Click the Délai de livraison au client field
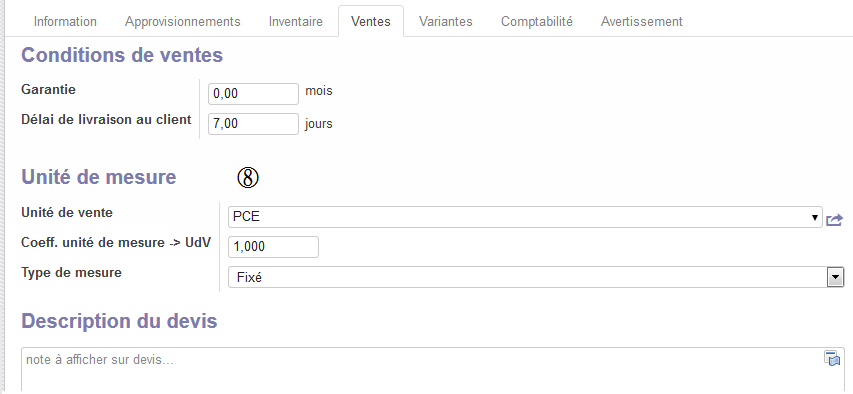 coord(254,124)
